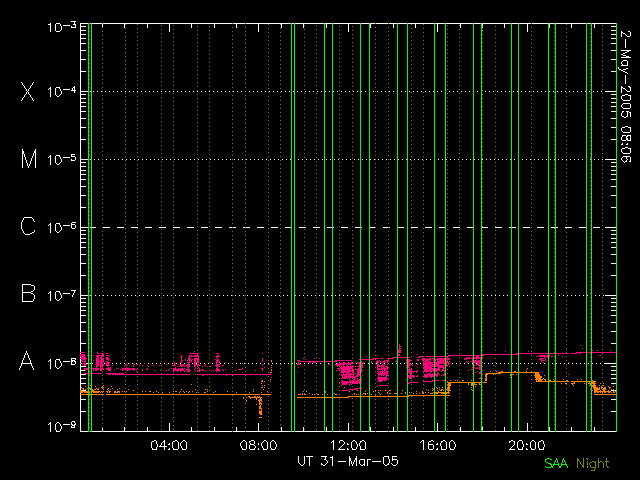Click the 10⁻⁹ y-axis tick label

pyautogui.click(x=62, y=427)
